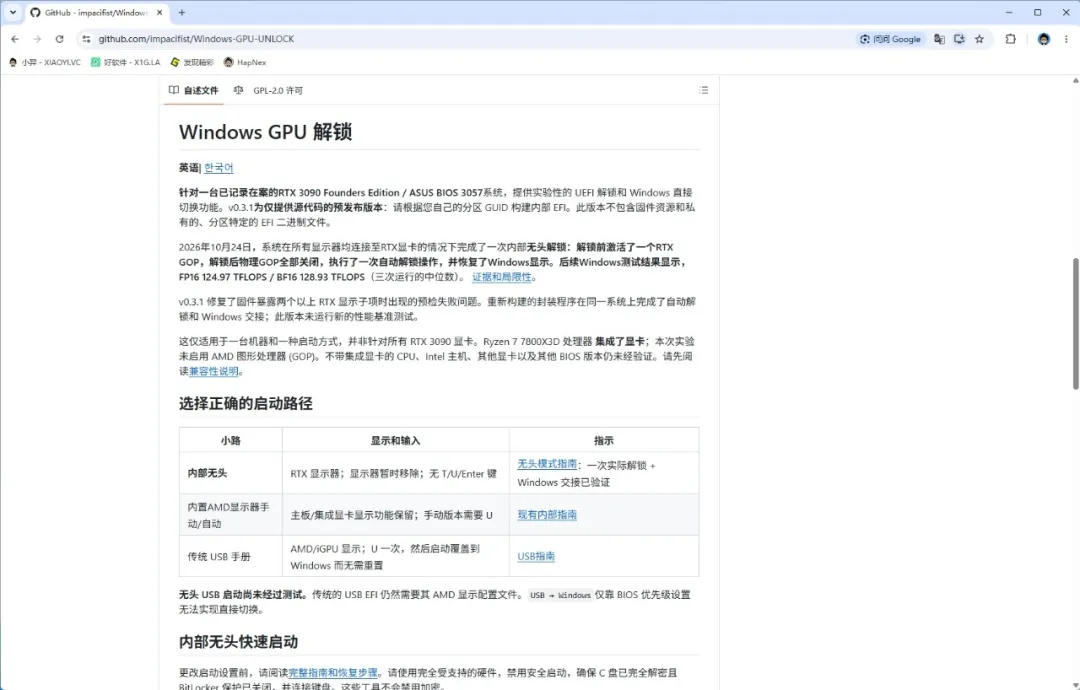Open a new tab with plus button
The image size is (1080, 690).
(182, 12)
